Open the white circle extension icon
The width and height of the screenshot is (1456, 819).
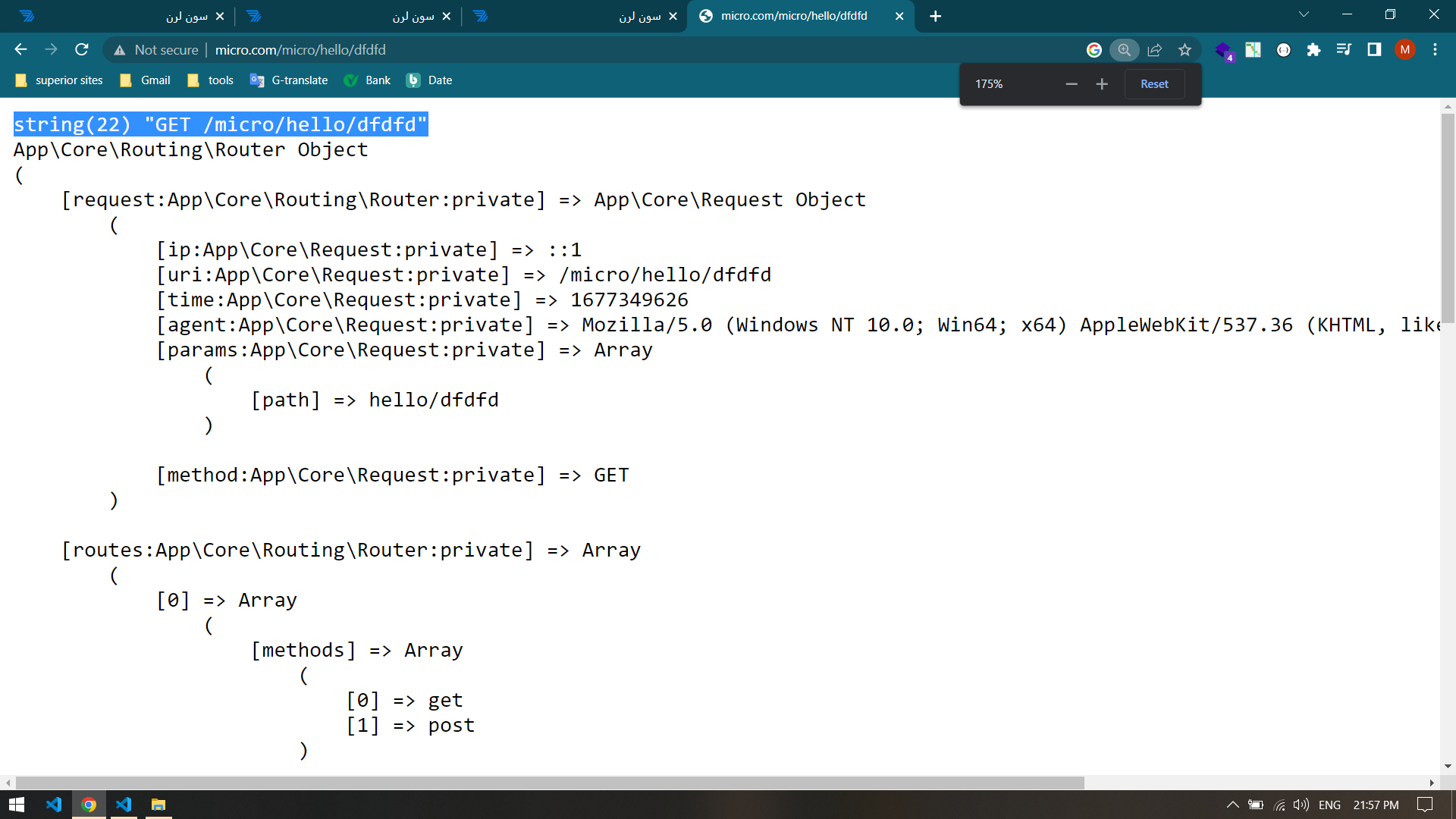(1283, 49)
